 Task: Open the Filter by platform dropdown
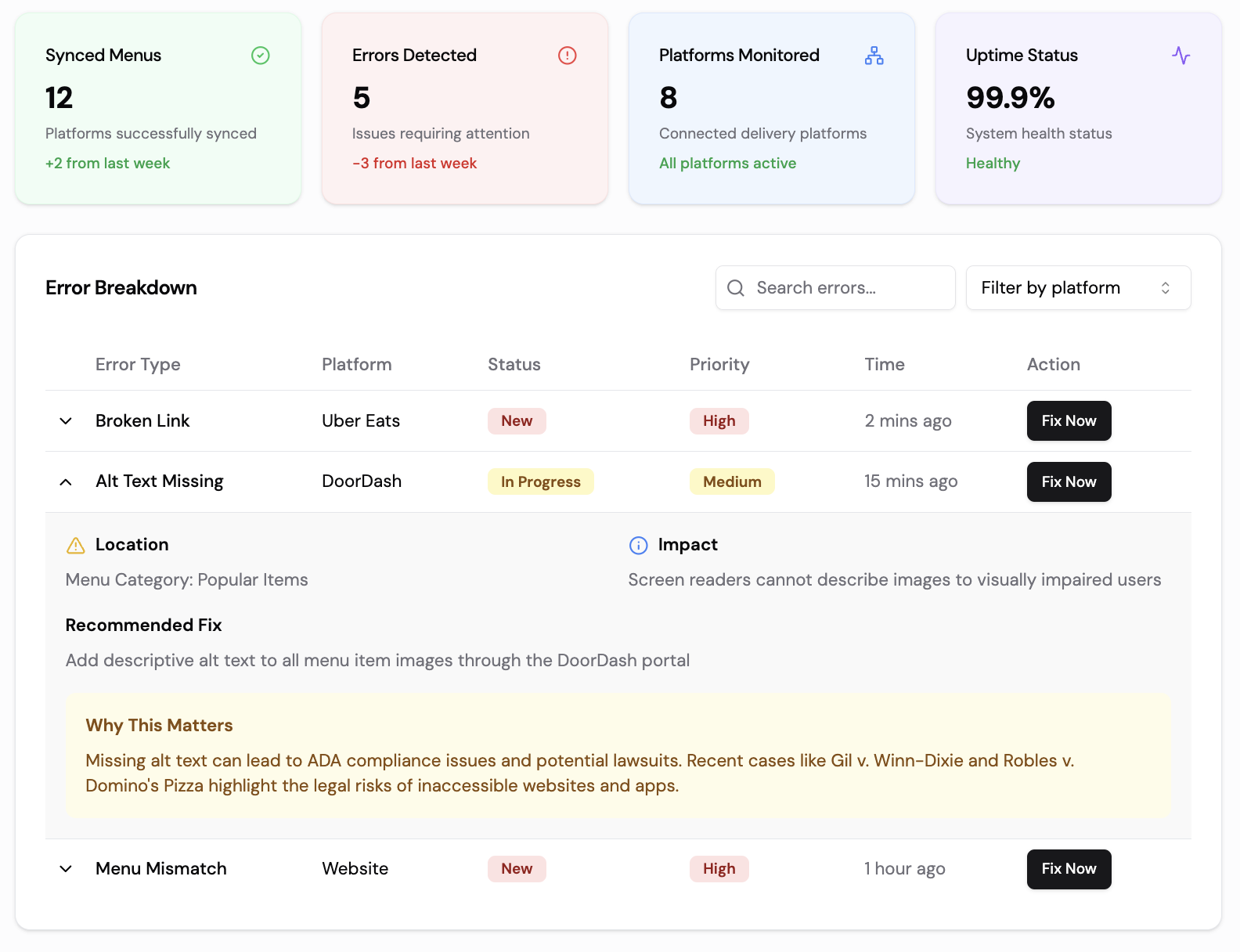(x=1078, y=288)
